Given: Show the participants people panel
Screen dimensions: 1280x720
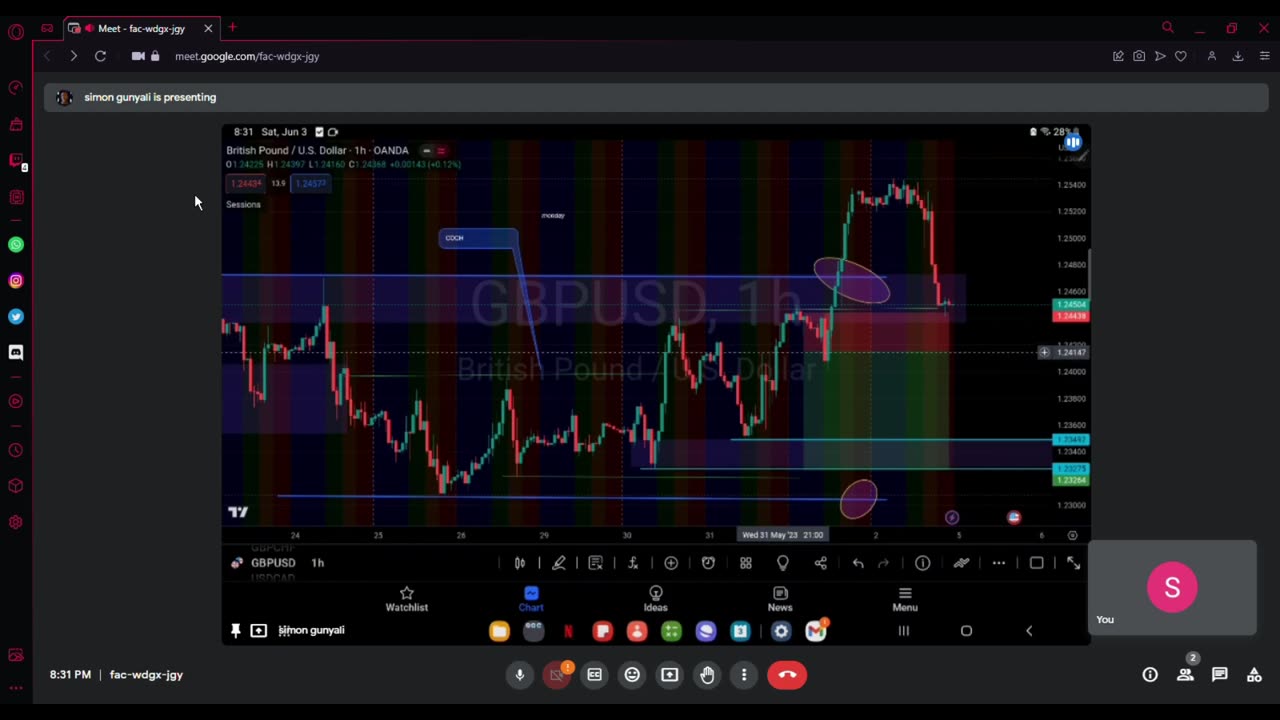Looking at the screenshot, I should pyautogui.click(x=1185, y=675).
